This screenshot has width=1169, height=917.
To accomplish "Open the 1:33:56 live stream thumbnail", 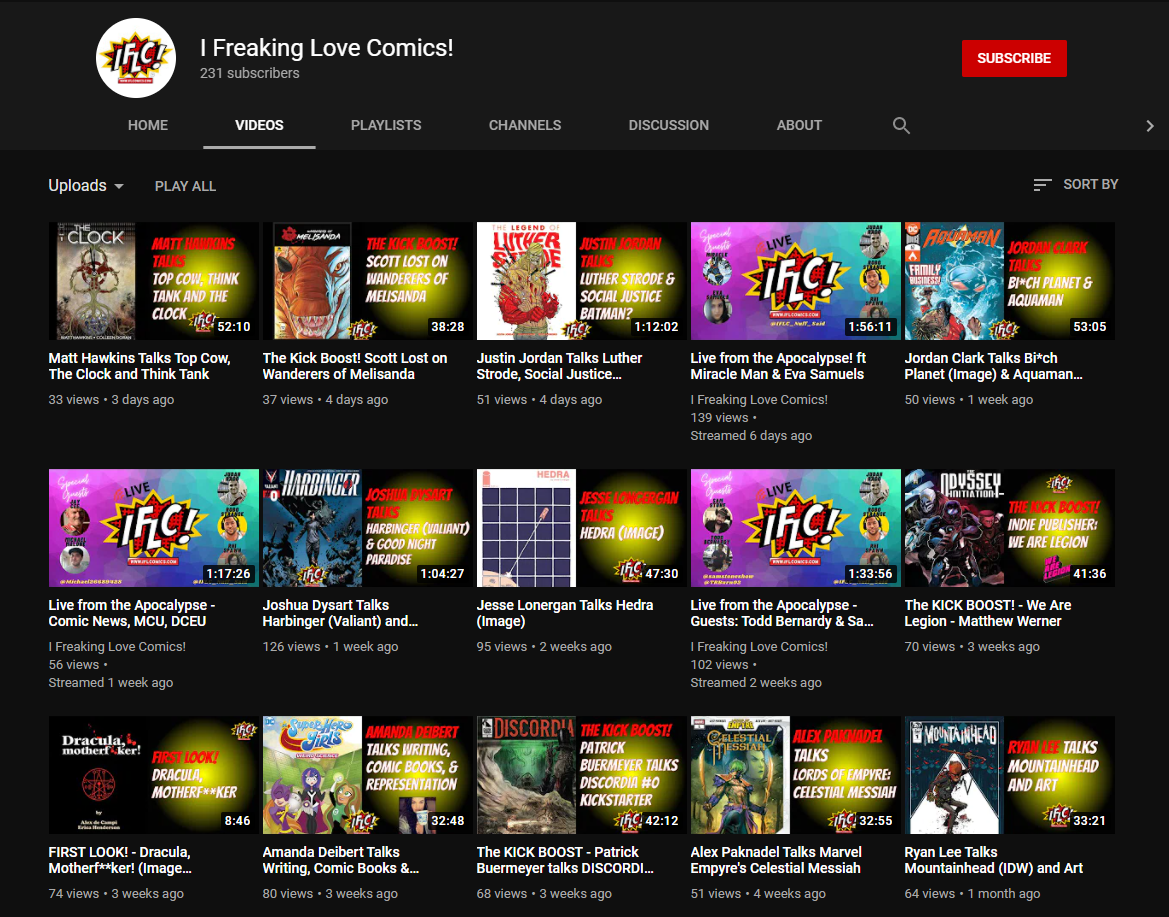I will pos(795,528).
